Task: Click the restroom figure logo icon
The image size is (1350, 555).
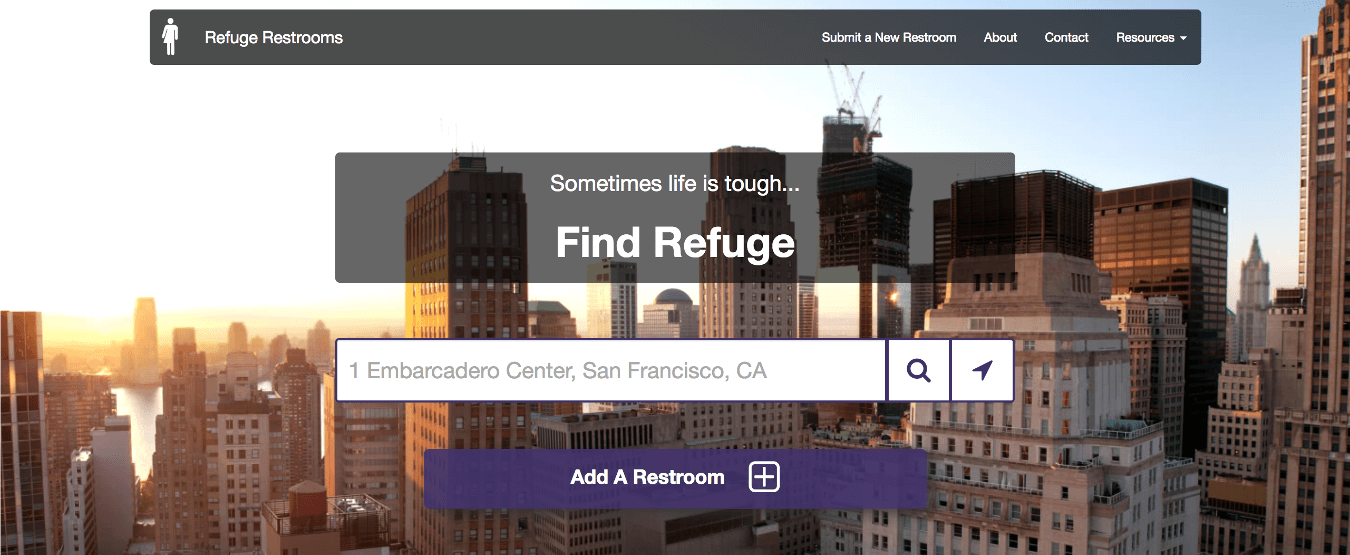Action: pos(171,37)
